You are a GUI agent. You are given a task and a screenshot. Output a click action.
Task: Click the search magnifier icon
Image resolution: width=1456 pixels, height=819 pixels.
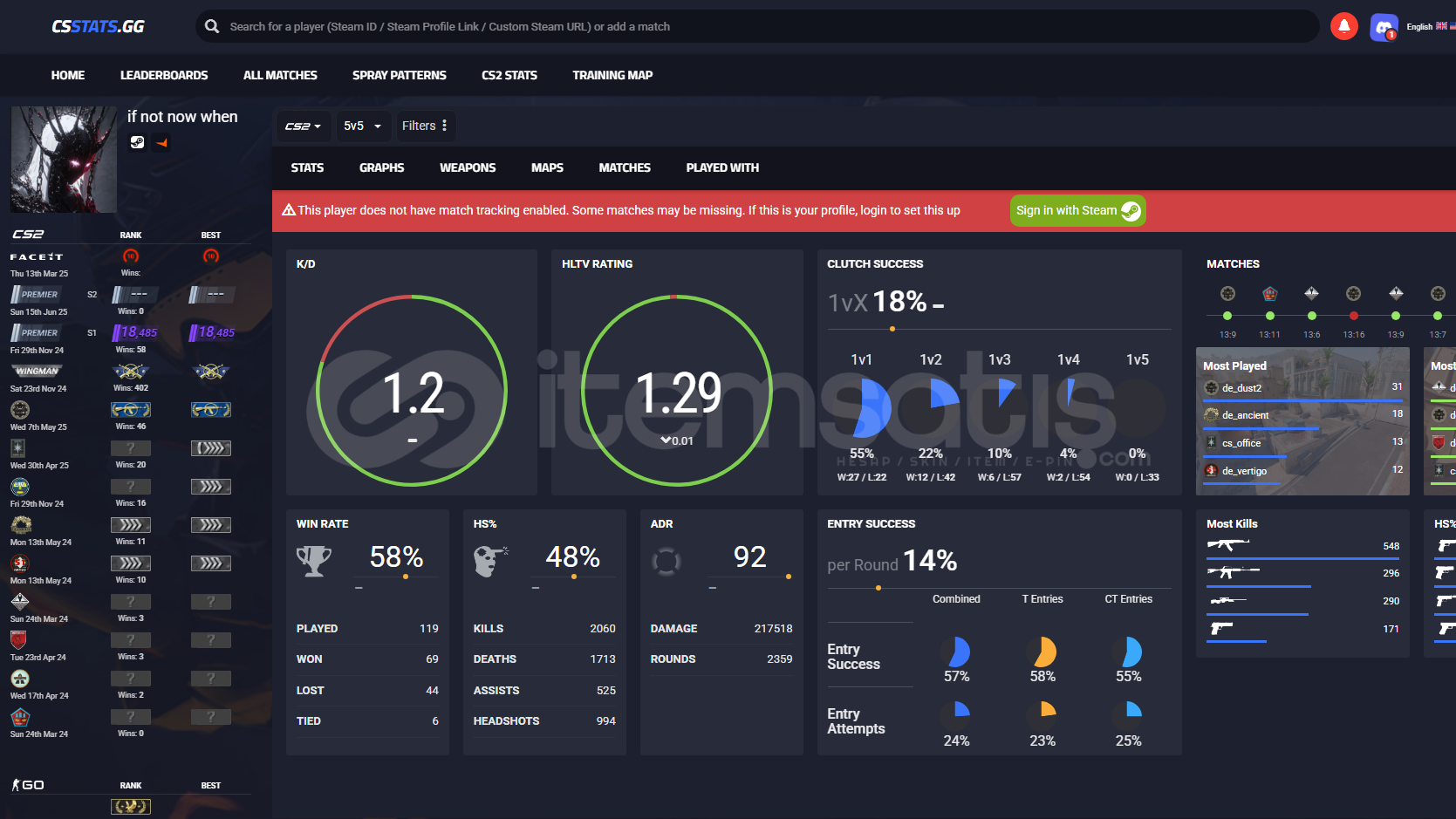(x=212, y=26)
